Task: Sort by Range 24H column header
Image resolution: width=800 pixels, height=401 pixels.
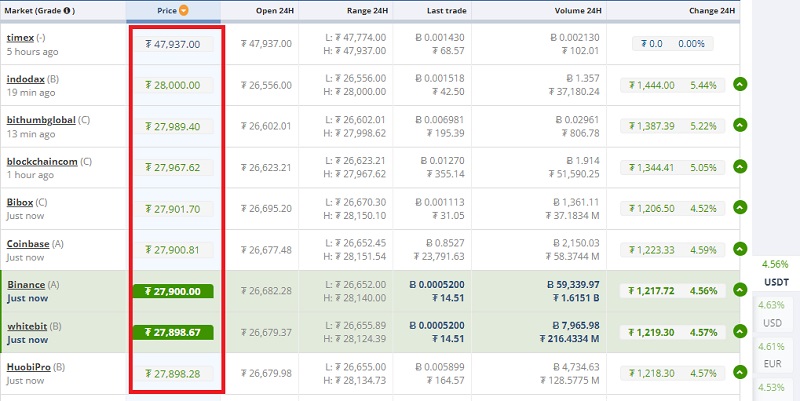Action: (x=366, y=11)
